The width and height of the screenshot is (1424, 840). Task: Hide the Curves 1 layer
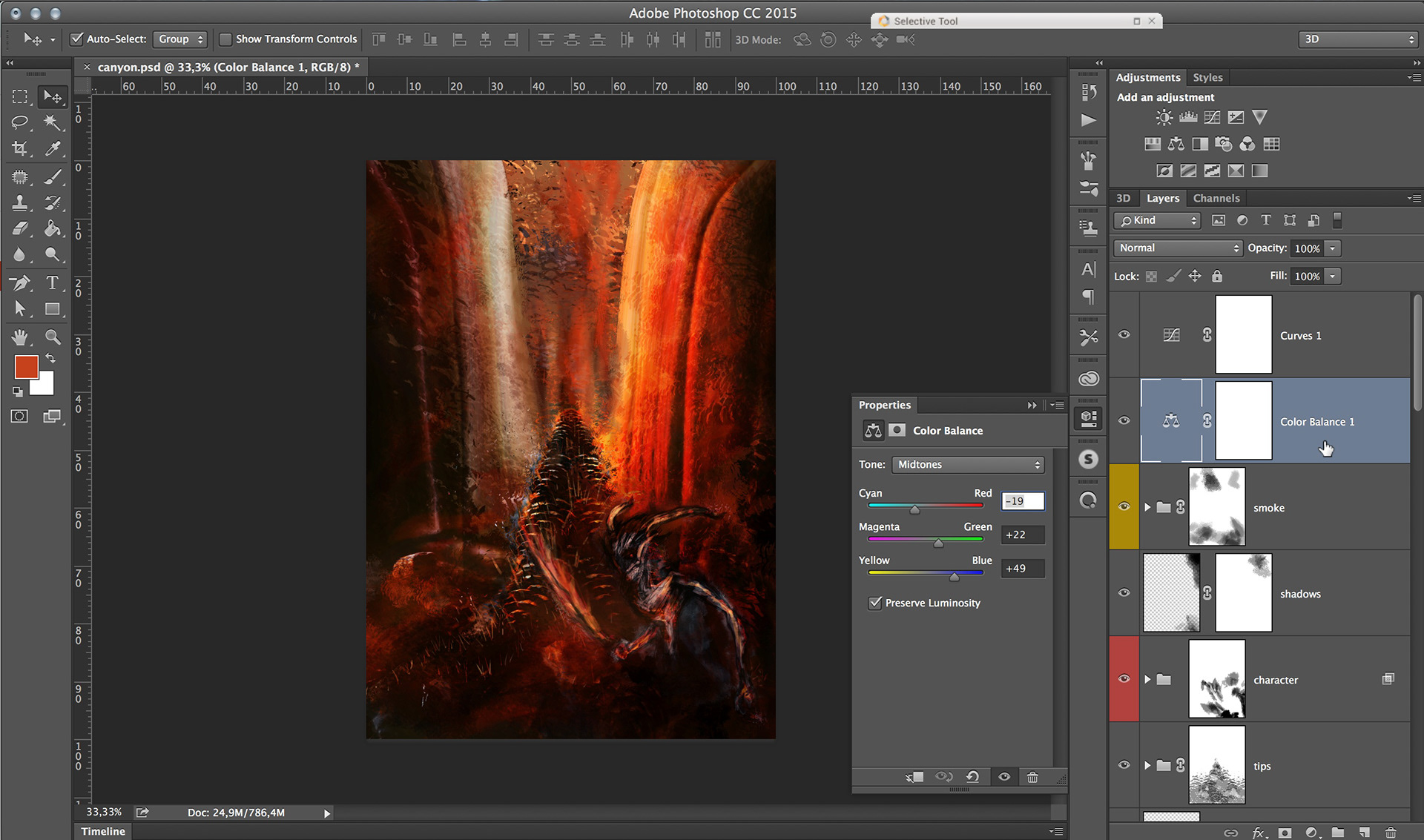tap(1124, 335)
